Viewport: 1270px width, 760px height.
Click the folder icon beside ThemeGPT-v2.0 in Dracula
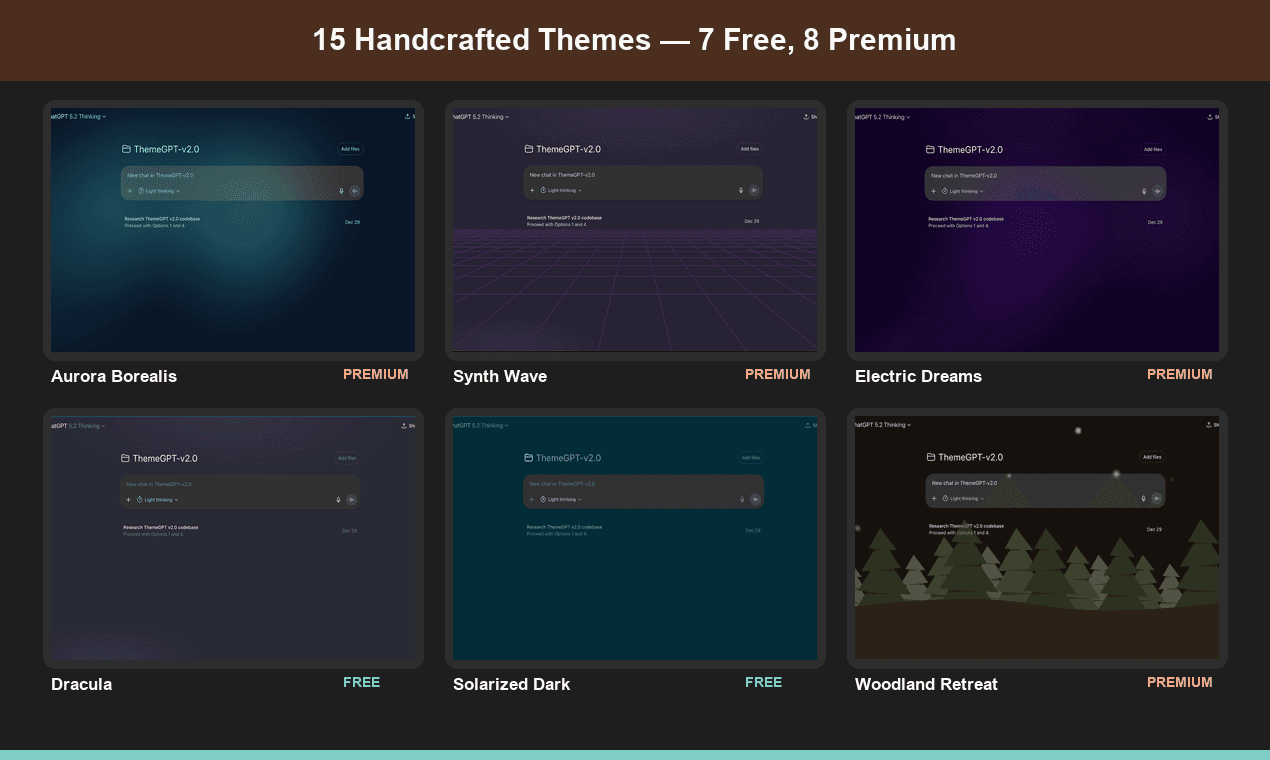(125, 457)
